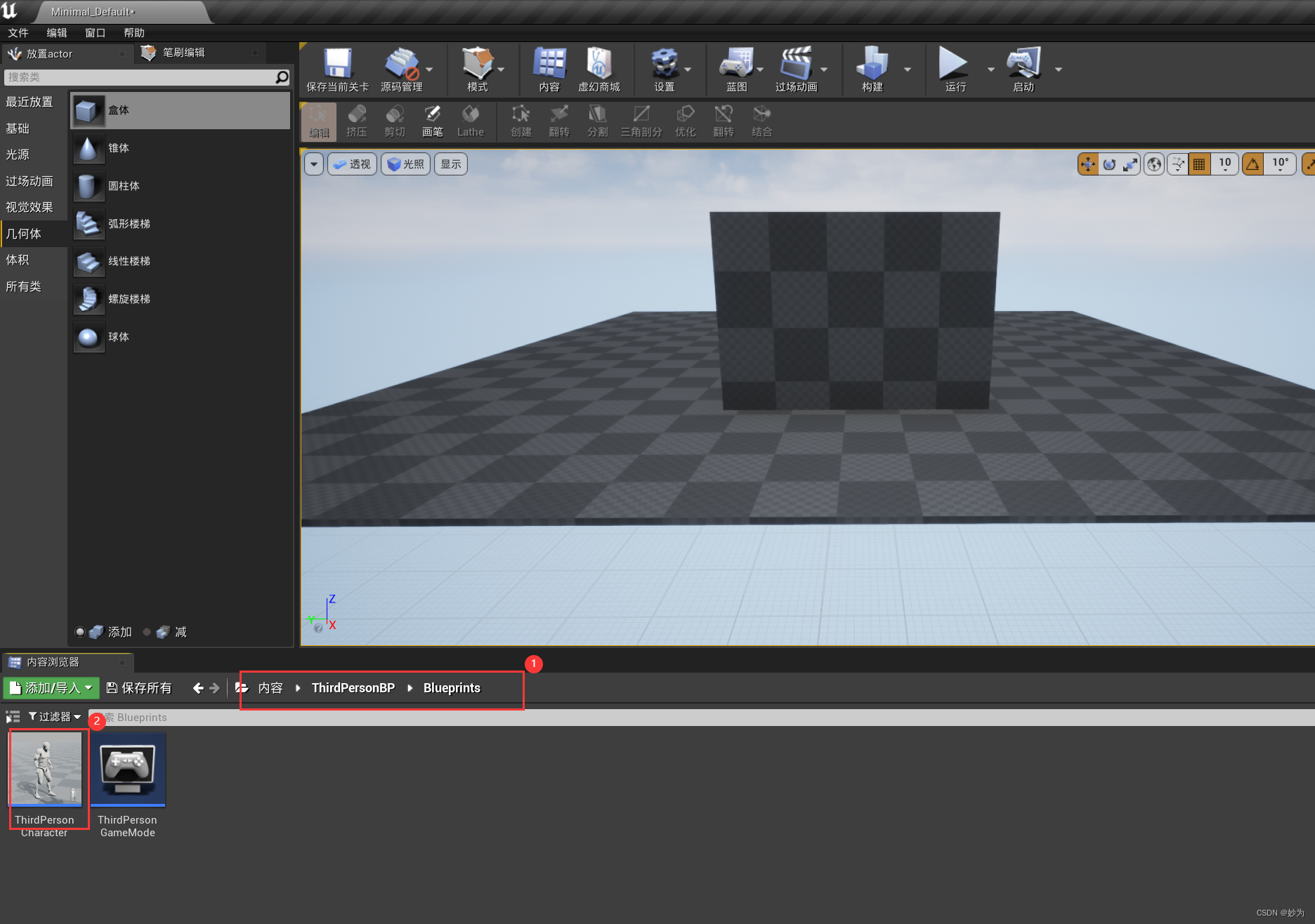This screenshot has width=1315, height=924.
Task: Open the Edit (编辑) menu
Action: click(x=57, y=33)
